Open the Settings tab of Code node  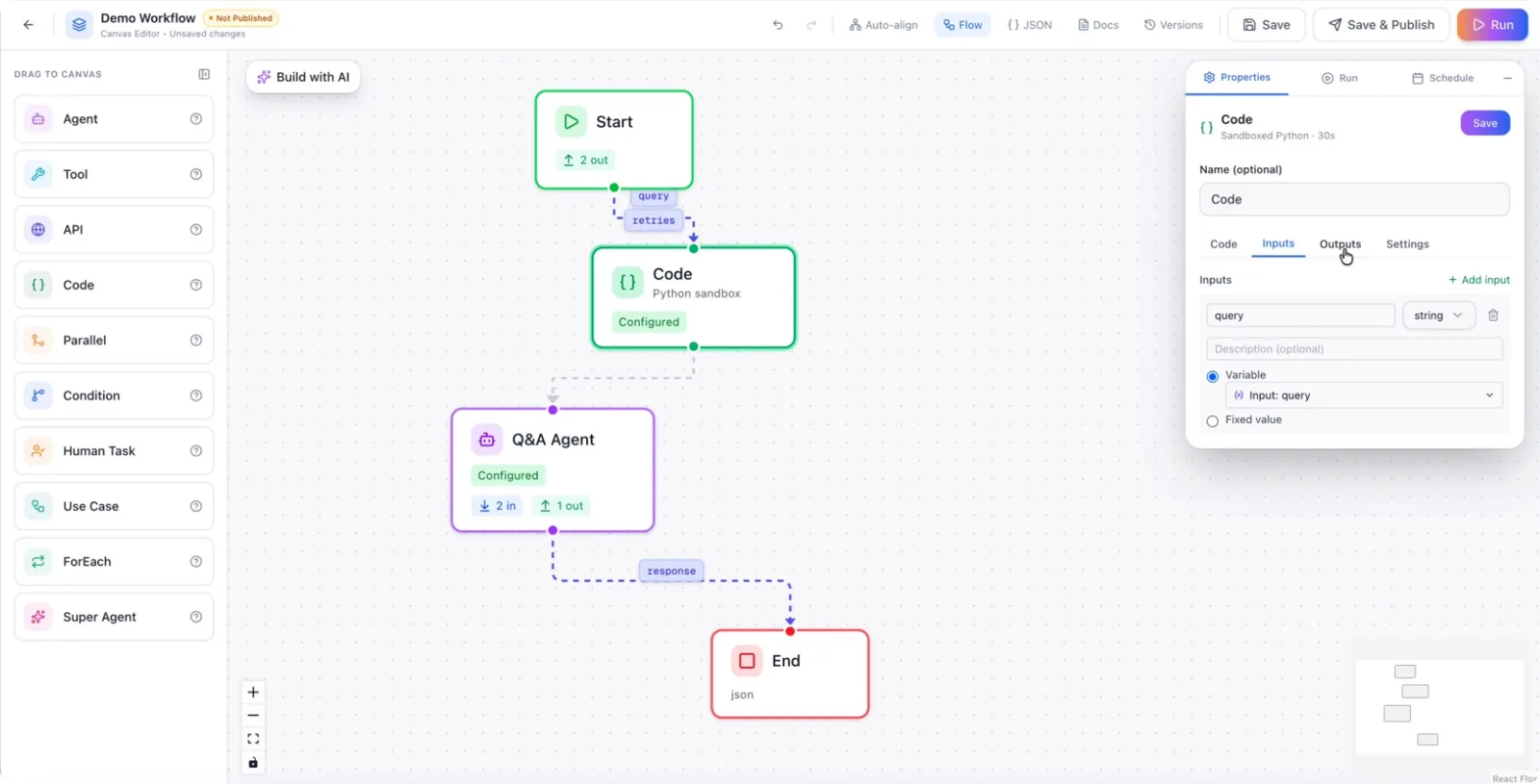click(x=1407, y=244)
